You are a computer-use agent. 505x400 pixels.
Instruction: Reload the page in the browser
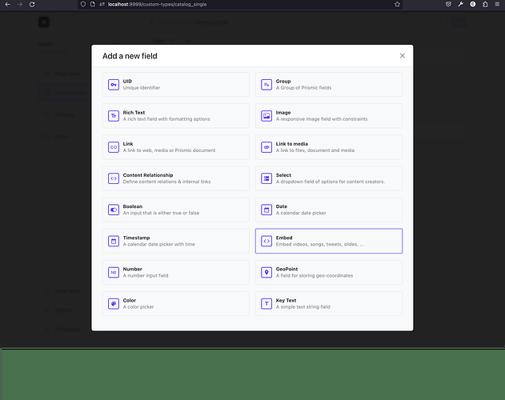tap(32, 4)
